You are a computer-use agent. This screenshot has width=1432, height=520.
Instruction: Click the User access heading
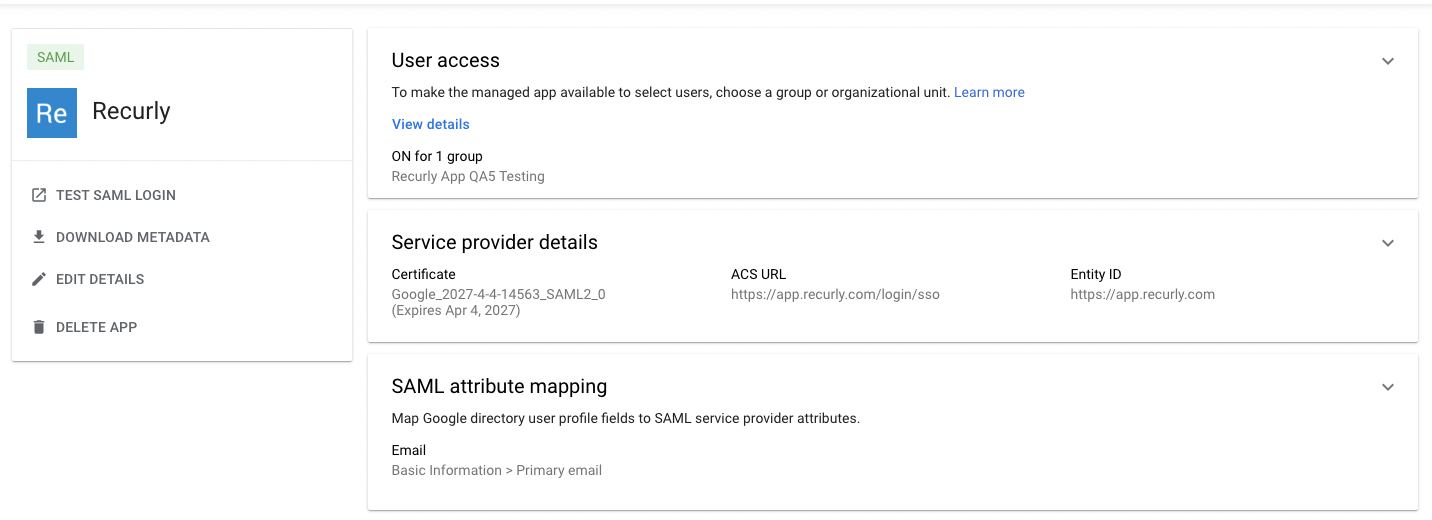tap(446, 60)
